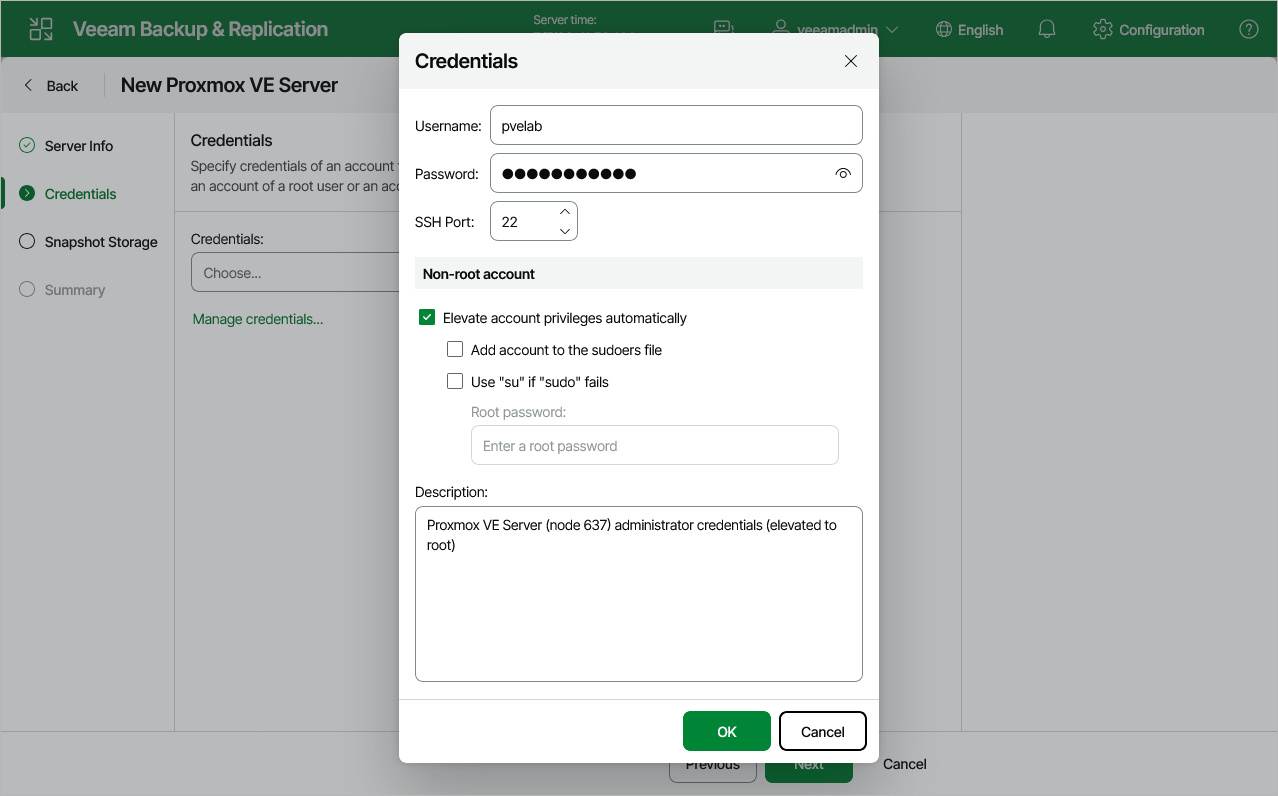Reveal the password with the eye icon

click(x=843, y=174)
